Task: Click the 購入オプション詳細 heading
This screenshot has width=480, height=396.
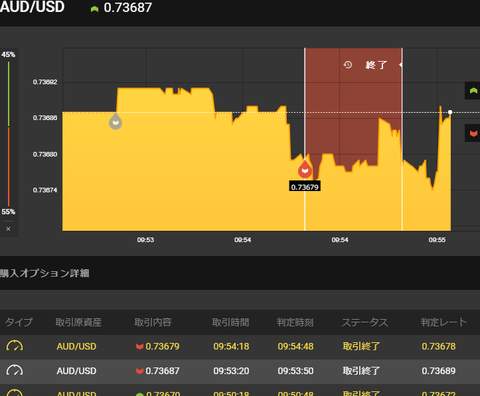Action: tap(44, 273)
